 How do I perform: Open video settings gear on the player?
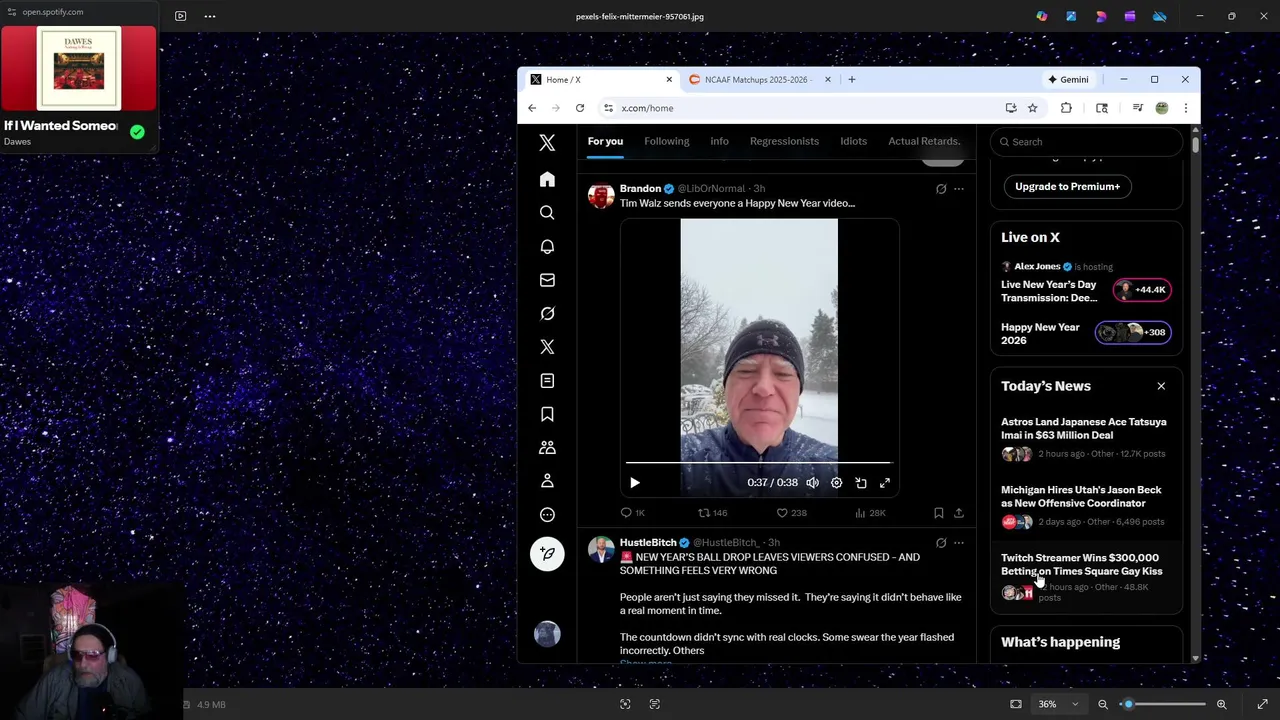point(837,483)
